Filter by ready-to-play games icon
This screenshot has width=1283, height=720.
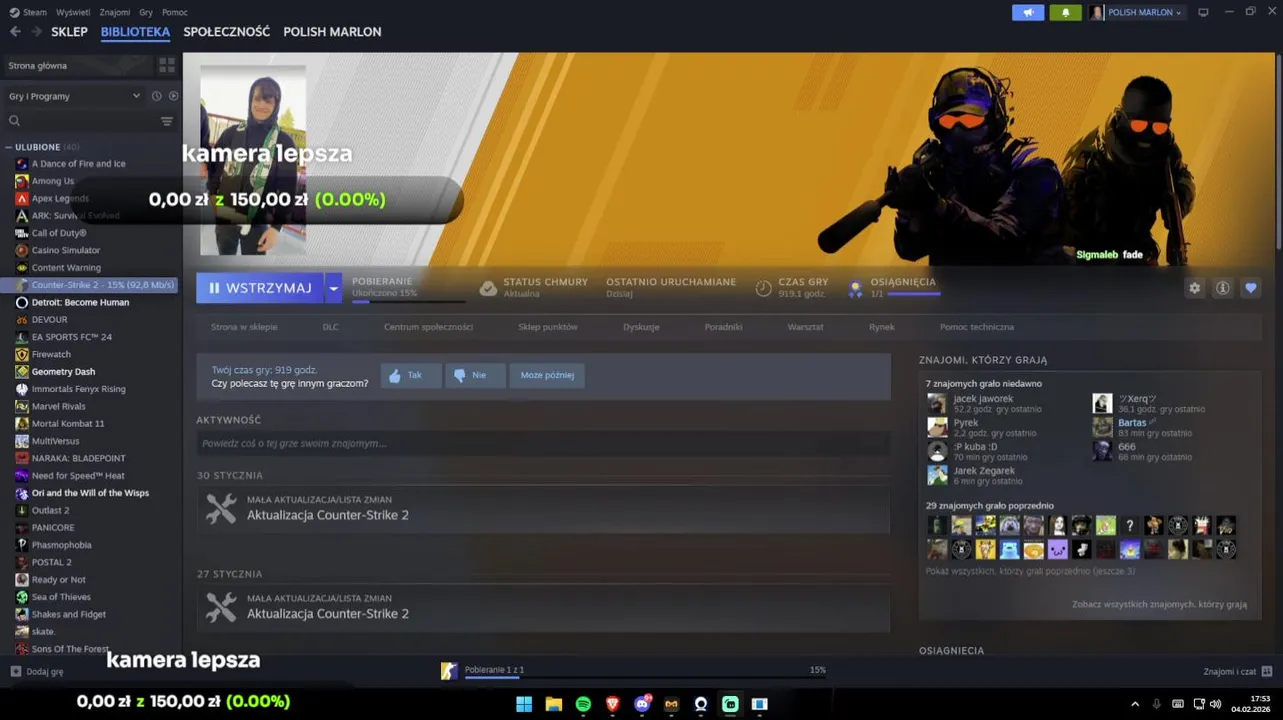coord(173,96)
